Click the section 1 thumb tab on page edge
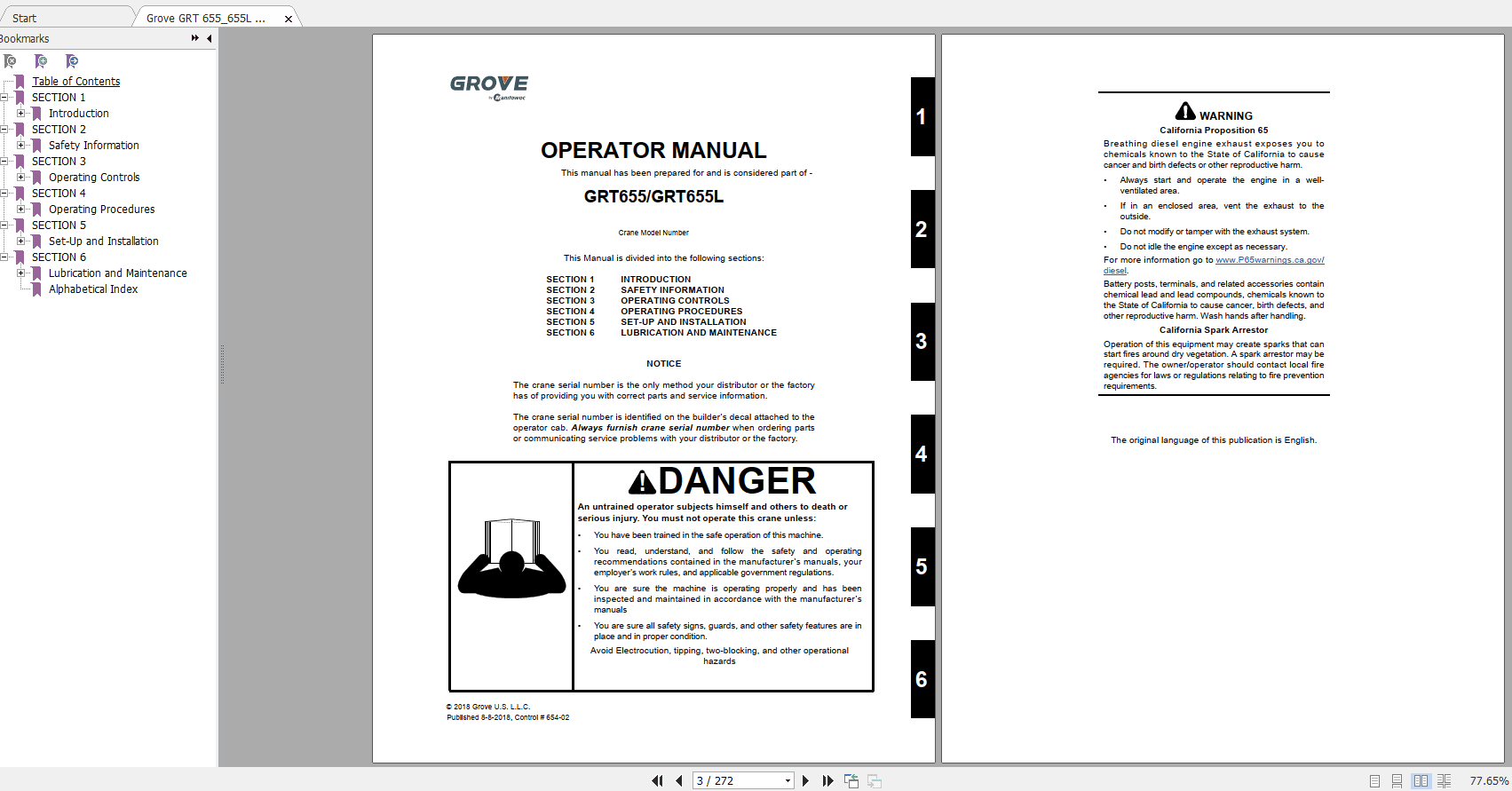This screenshot has width=1512, height=791. coord(922,116)
